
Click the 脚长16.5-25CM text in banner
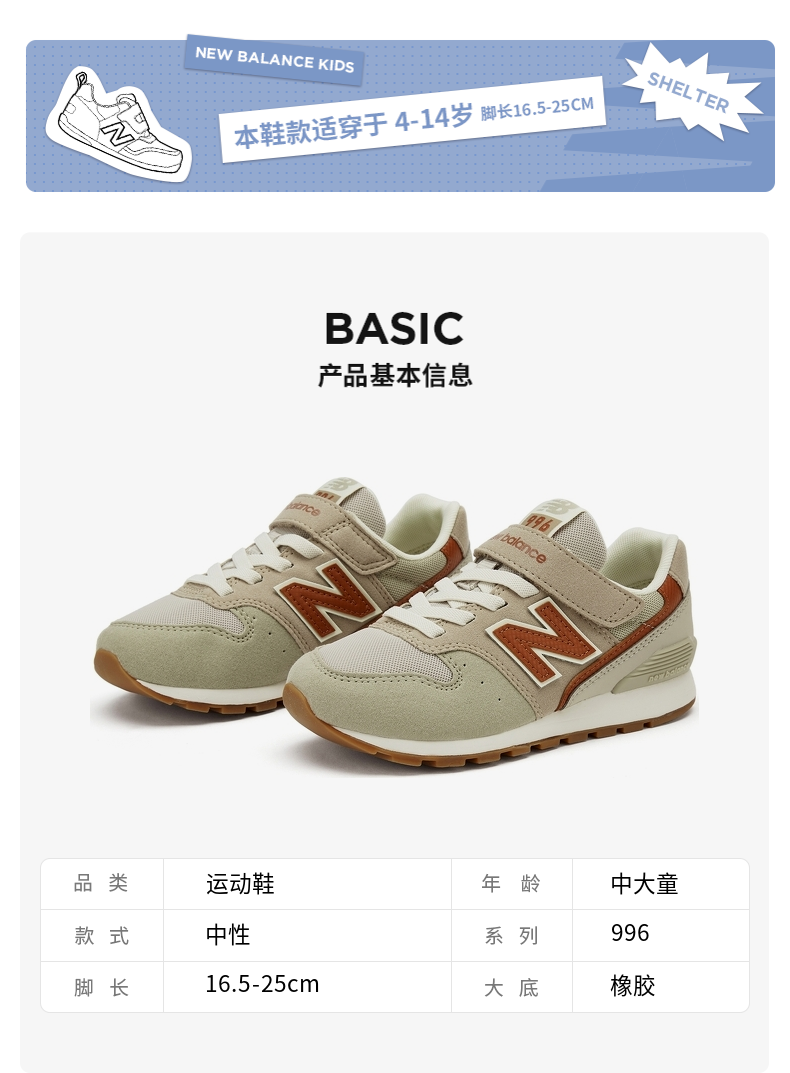pyautogui.click(x=537, y=107)
